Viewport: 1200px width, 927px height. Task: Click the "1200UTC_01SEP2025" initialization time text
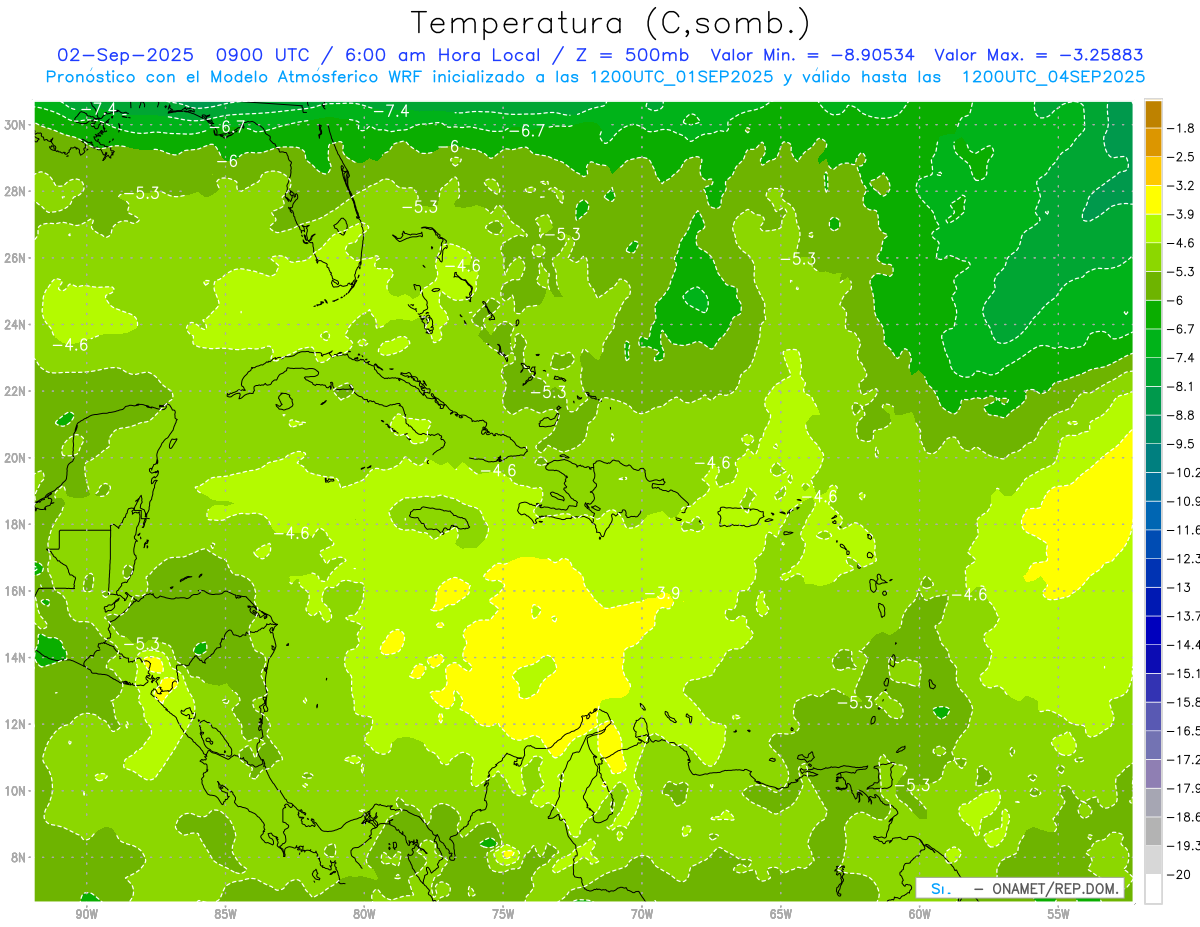tap(681, 77)
